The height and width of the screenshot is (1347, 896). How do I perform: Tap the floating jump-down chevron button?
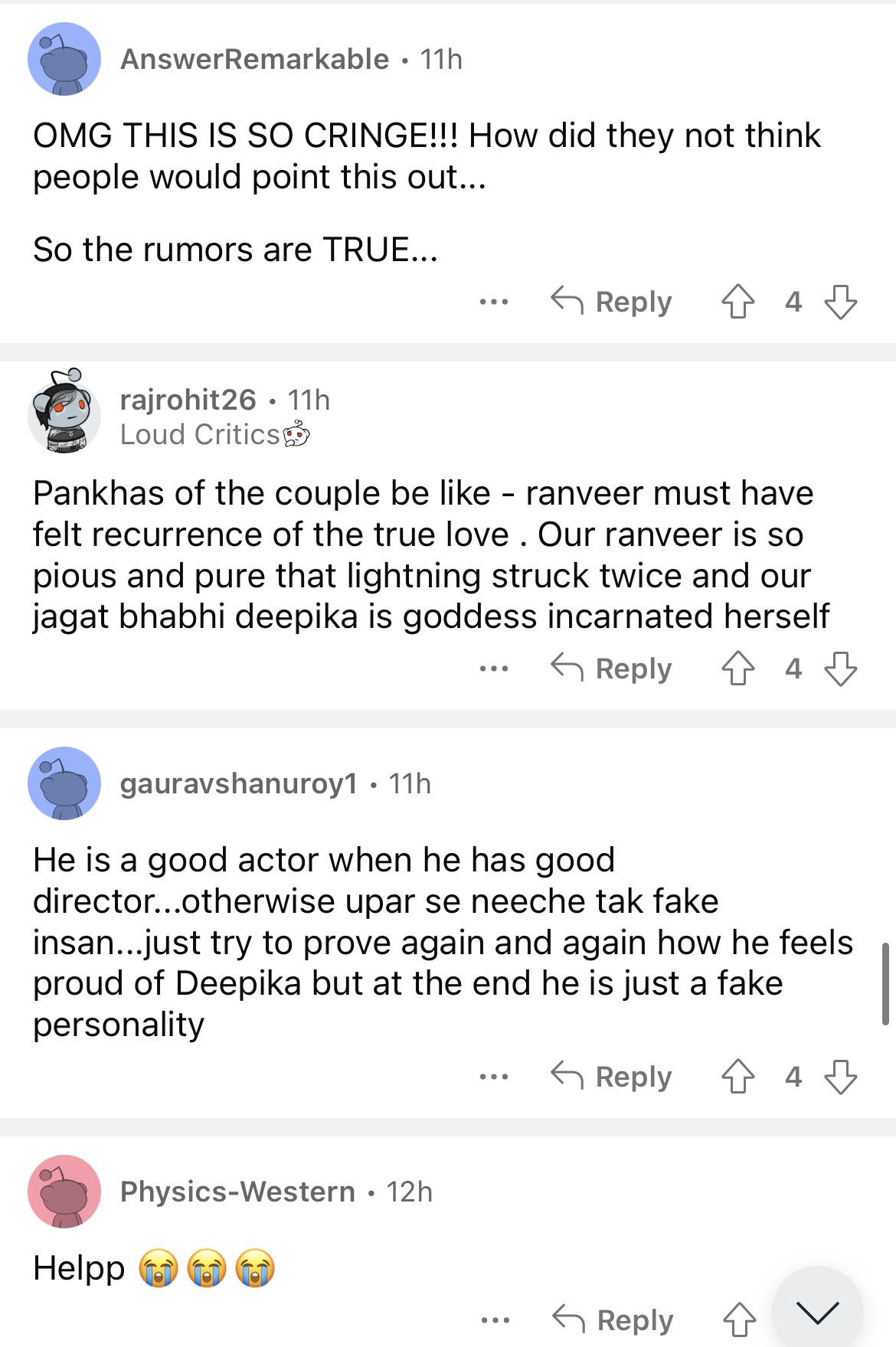(x=817, y=1312)
